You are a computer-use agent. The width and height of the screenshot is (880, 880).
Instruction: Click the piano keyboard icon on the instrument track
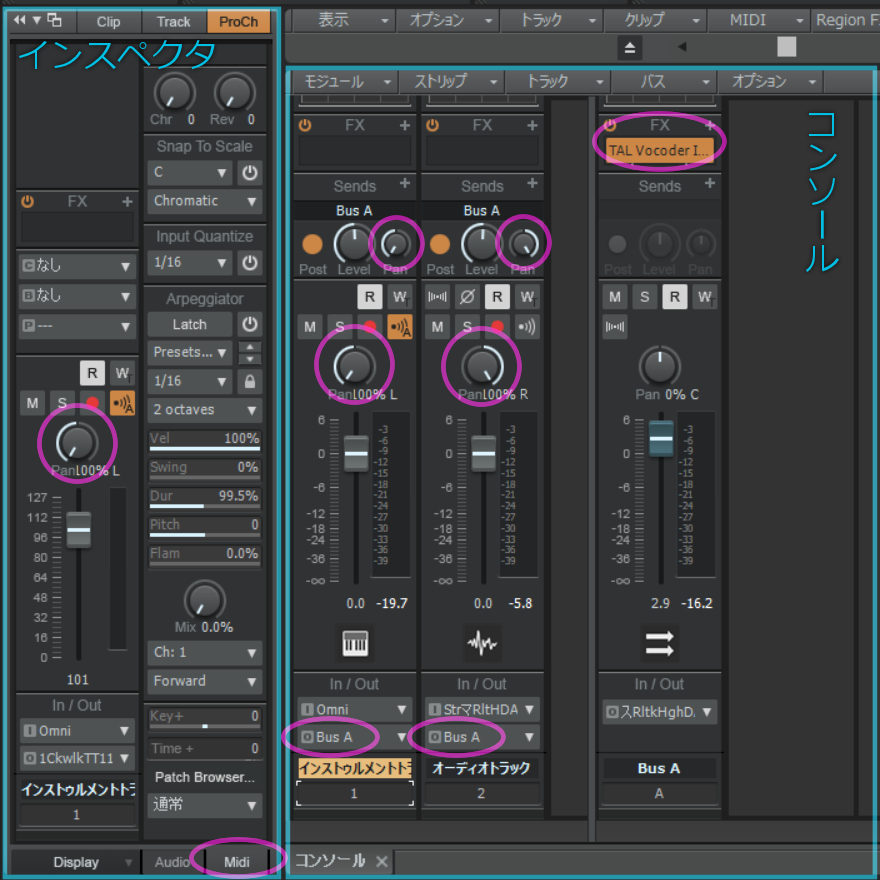(x=354, y=643)
